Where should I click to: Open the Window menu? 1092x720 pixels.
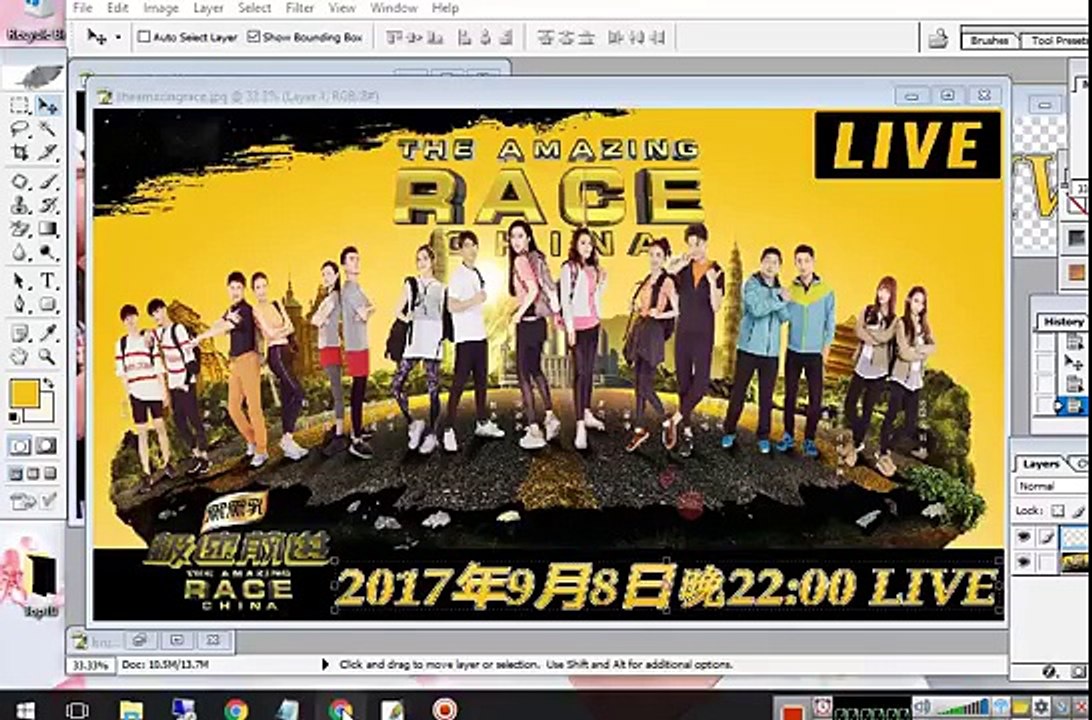(x=393, y=8)
